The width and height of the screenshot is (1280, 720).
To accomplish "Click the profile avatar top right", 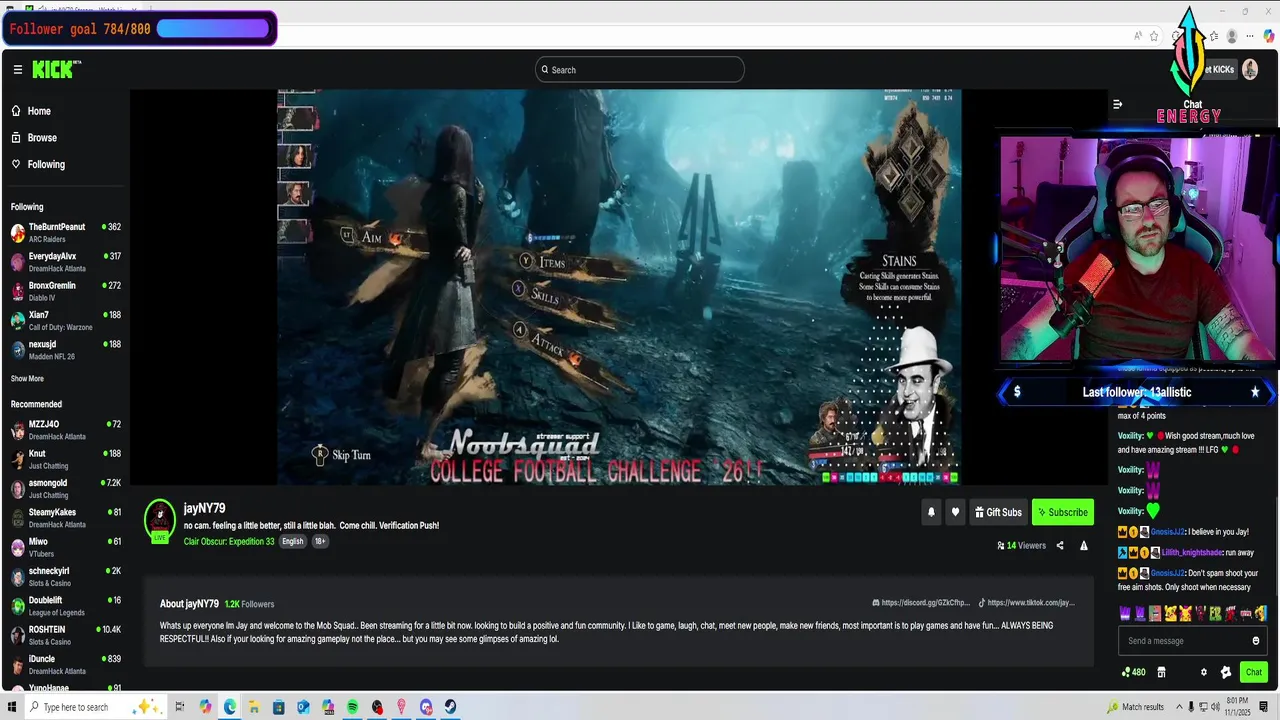I will pos(1249,69).
